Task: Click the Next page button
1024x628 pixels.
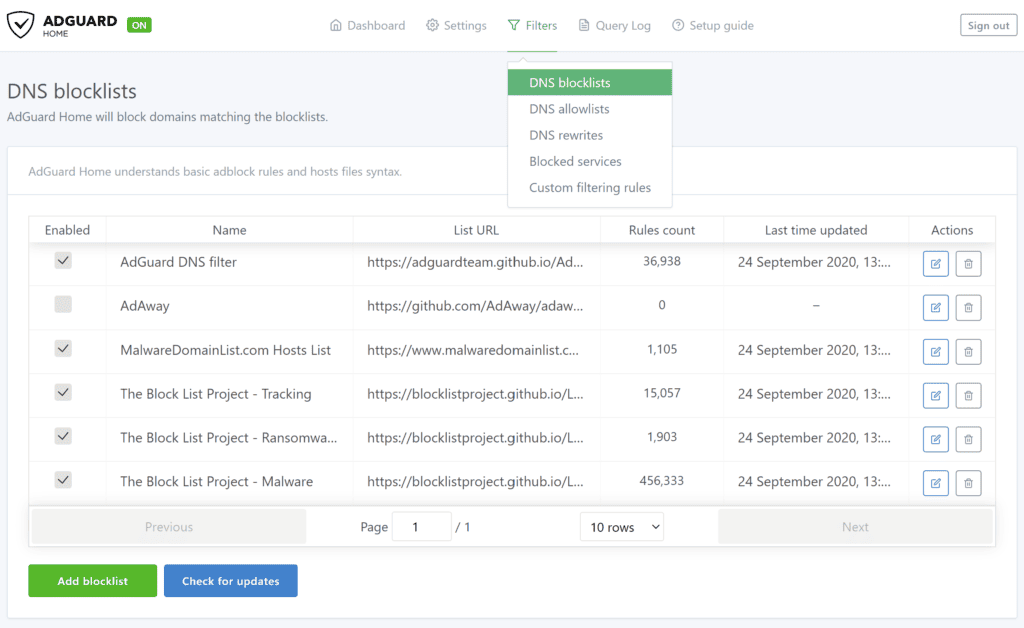Action: pyautogui.click(x=855, y=527)
